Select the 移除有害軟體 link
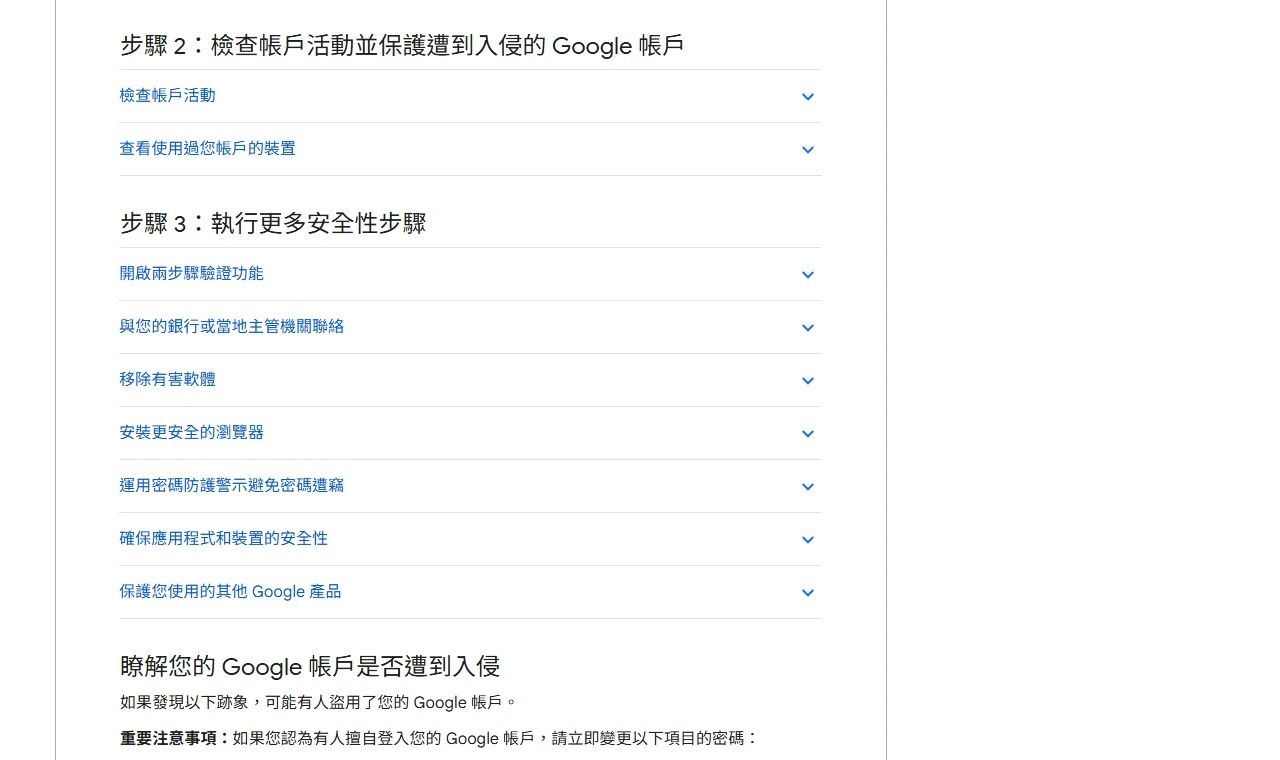Image resolution: width=1280 pixels, height=760 pixels. click(x=167, y=379)
